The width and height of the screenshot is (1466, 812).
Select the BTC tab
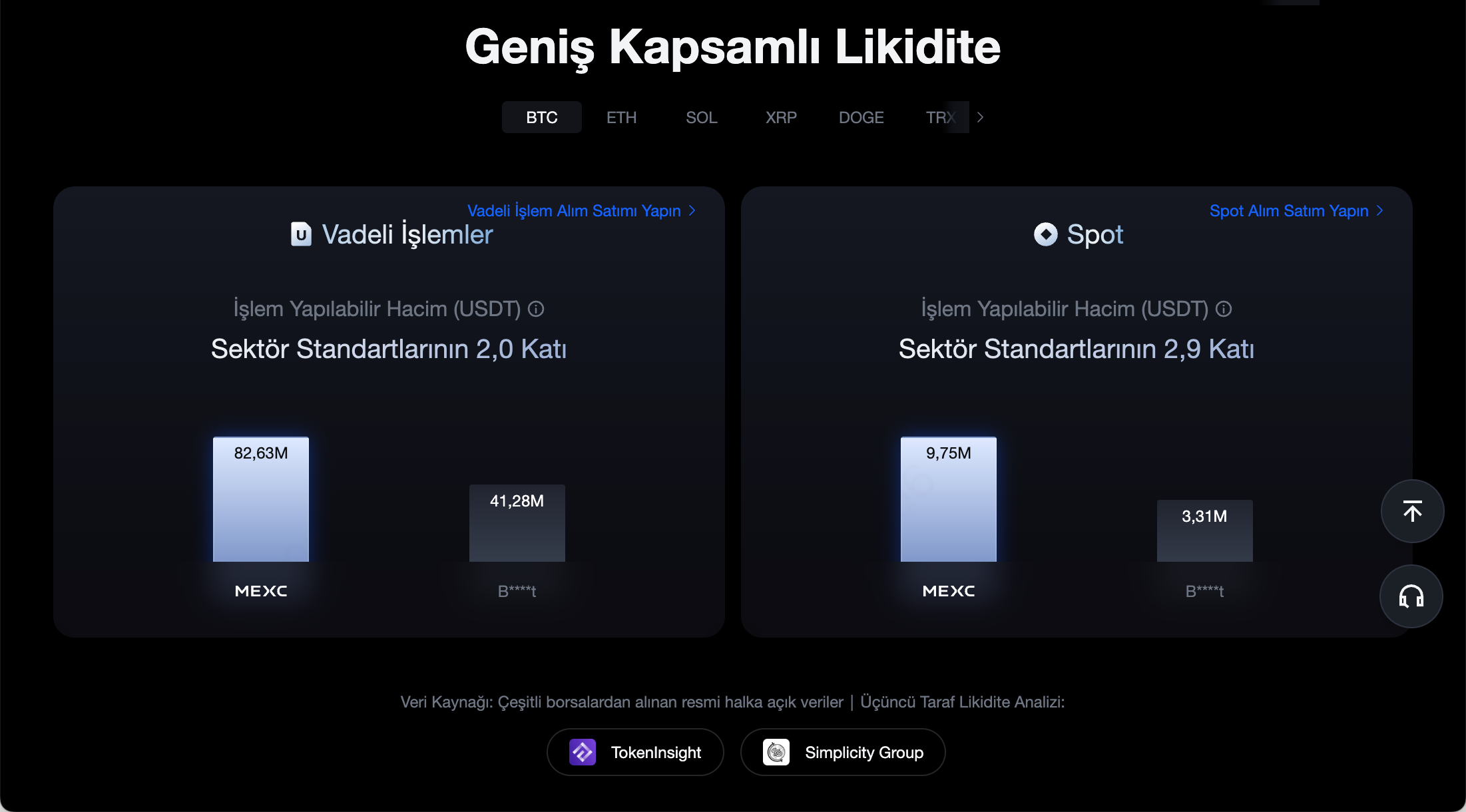pos(542,117)
